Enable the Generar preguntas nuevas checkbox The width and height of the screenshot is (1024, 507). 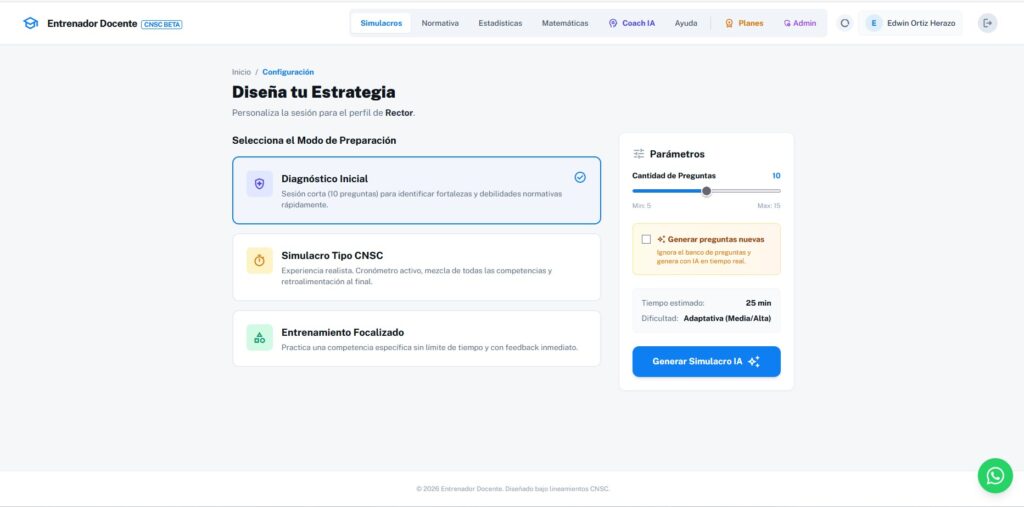(x=646, y=239)
